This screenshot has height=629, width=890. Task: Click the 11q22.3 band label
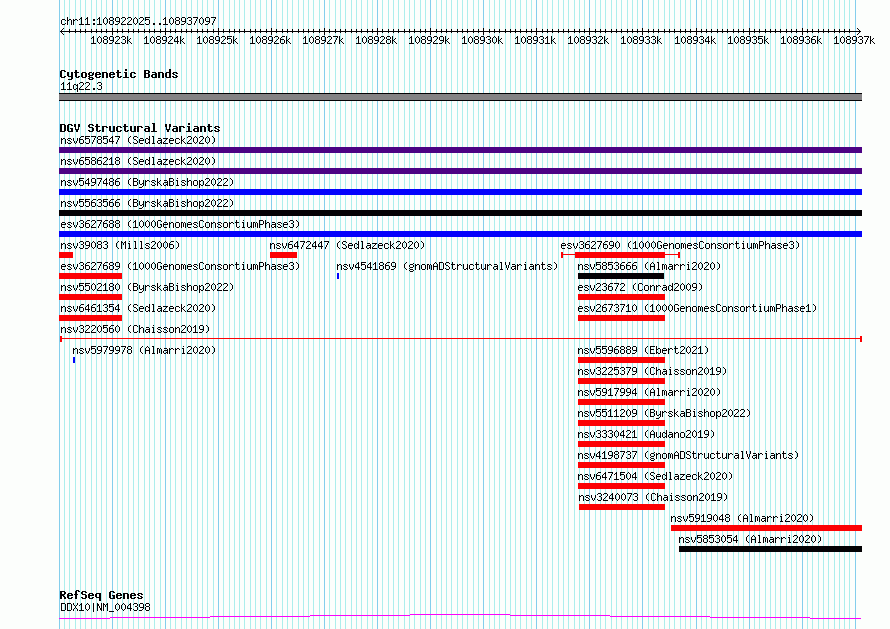pos(81,86)
